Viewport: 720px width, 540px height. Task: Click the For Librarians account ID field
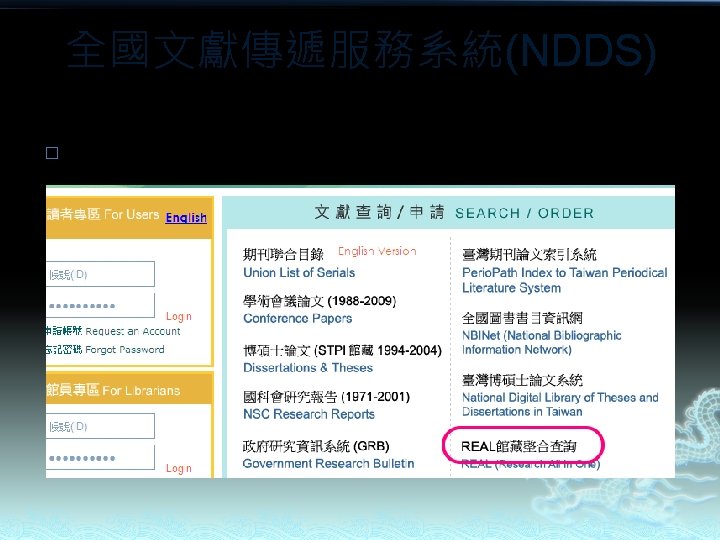100,426
